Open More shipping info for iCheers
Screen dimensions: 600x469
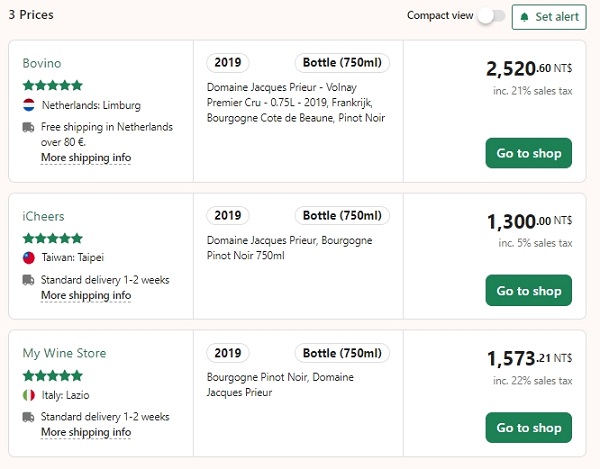pos(86,295)
